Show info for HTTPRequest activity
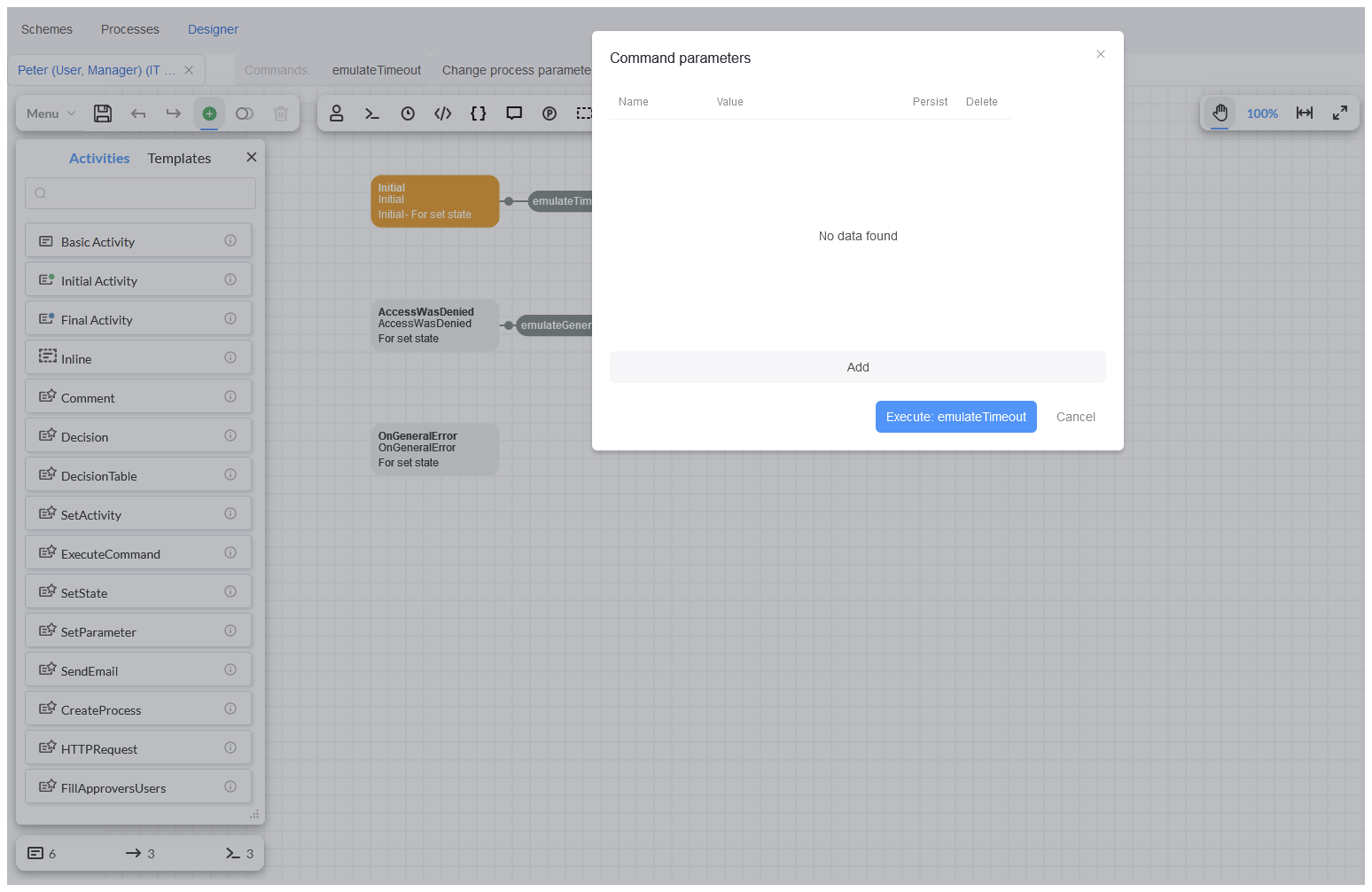1372x892 pixels. (230, 747)
